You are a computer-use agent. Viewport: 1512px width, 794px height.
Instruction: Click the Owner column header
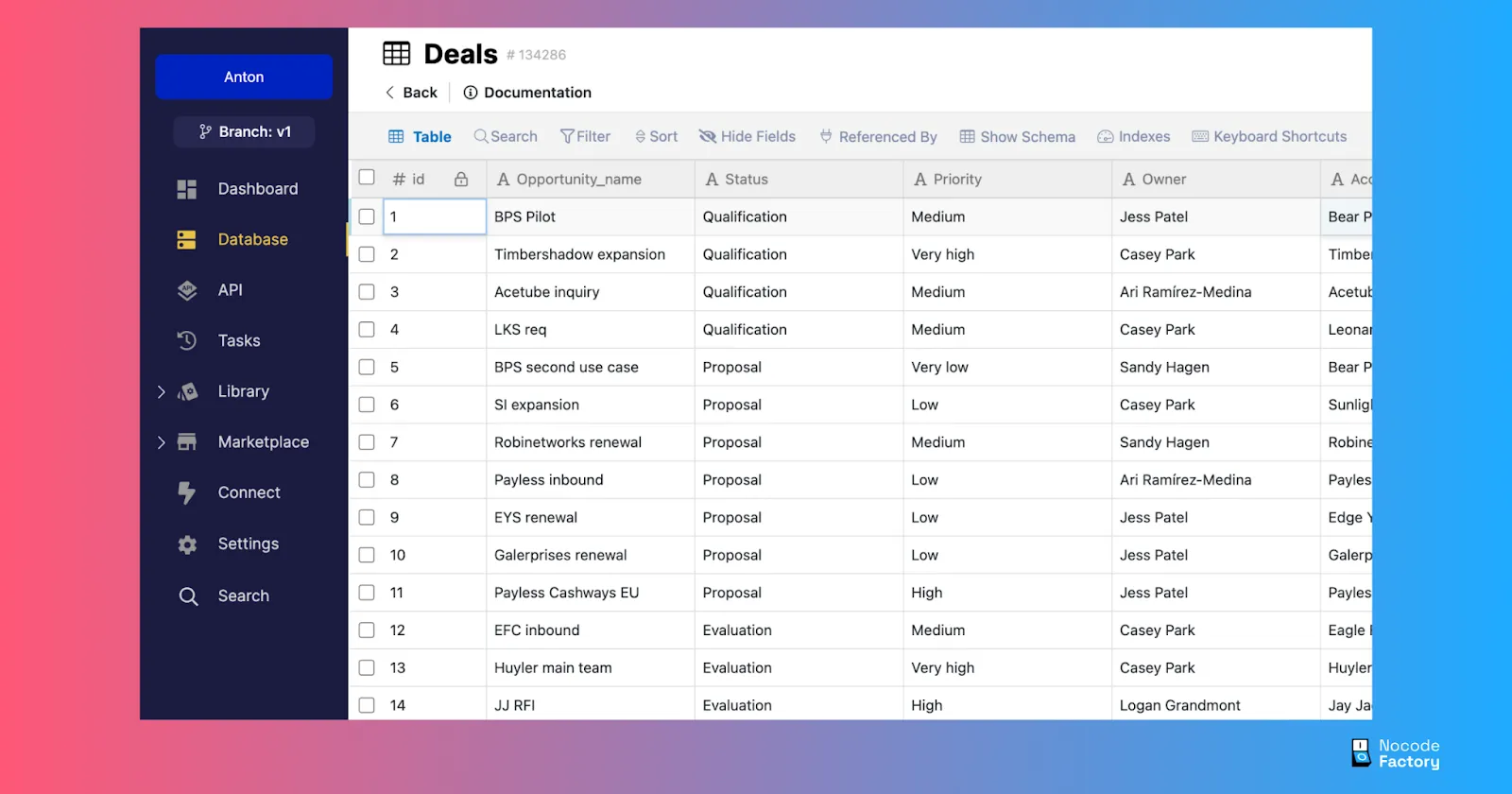pyautogui.click(x=1216, y=180)
